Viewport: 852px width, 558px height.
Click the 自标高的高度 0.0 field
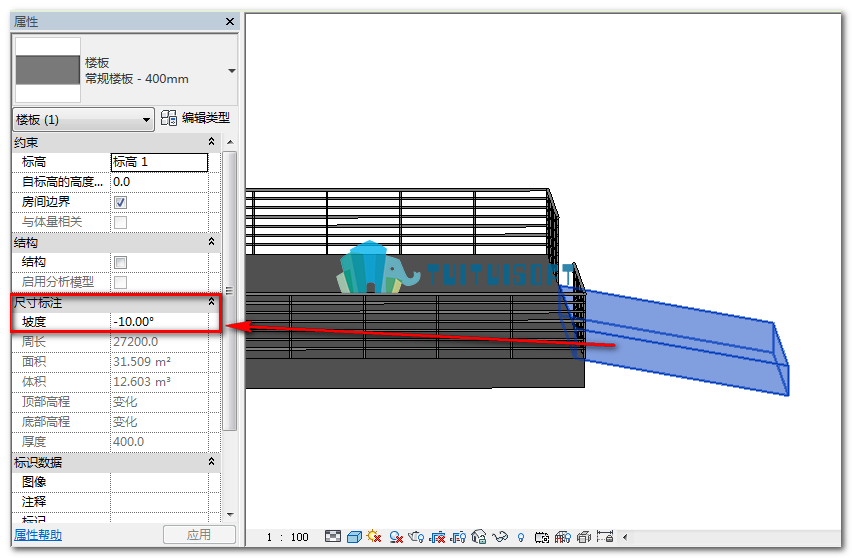coord(159,182)
